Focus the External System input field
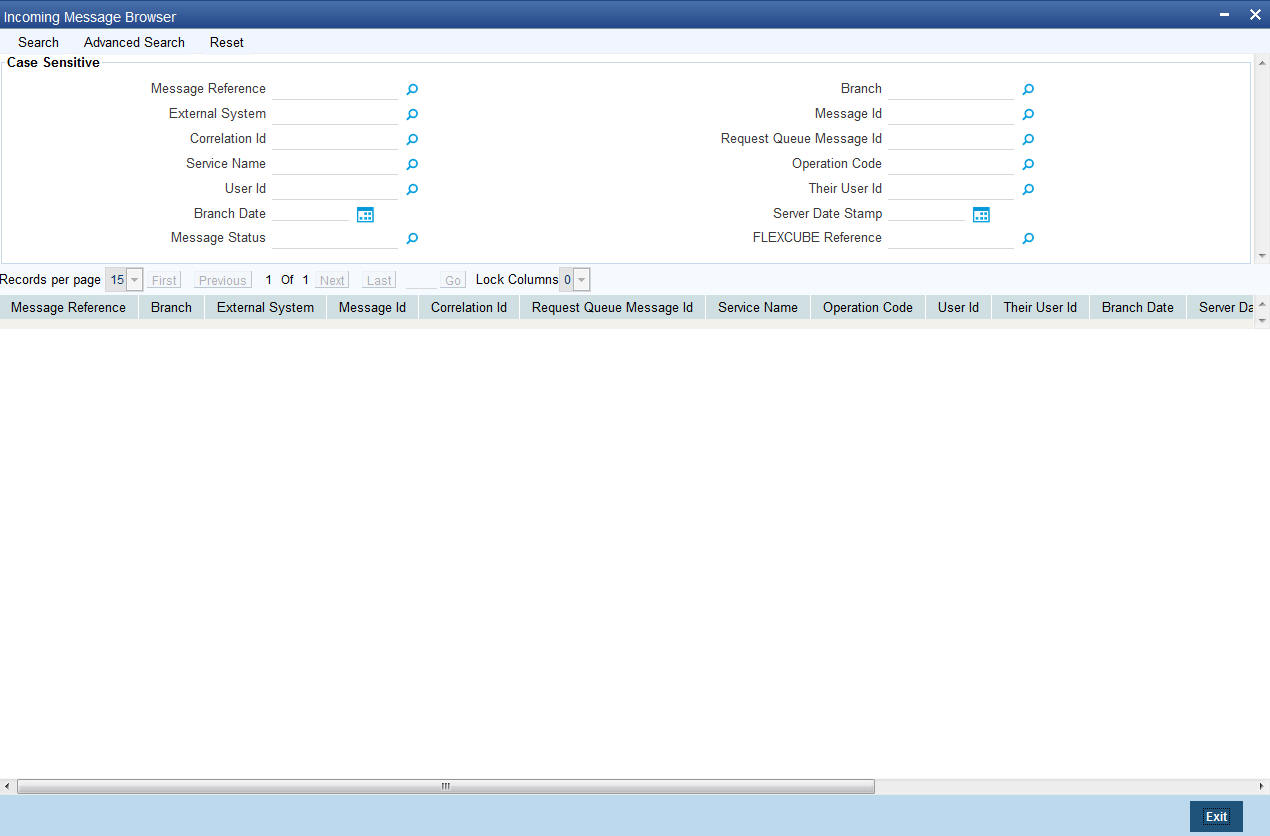 pyautogui.click(x=335, y=114)
